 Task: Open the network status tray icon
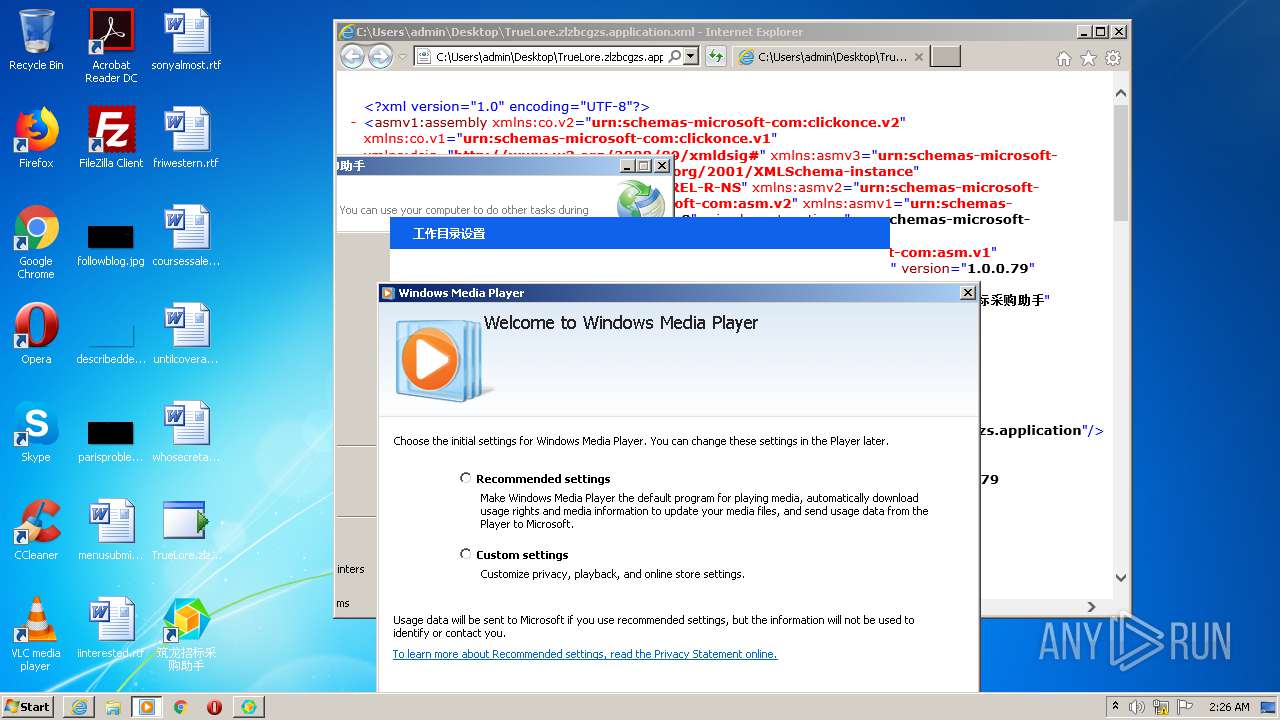point(1161,707)
